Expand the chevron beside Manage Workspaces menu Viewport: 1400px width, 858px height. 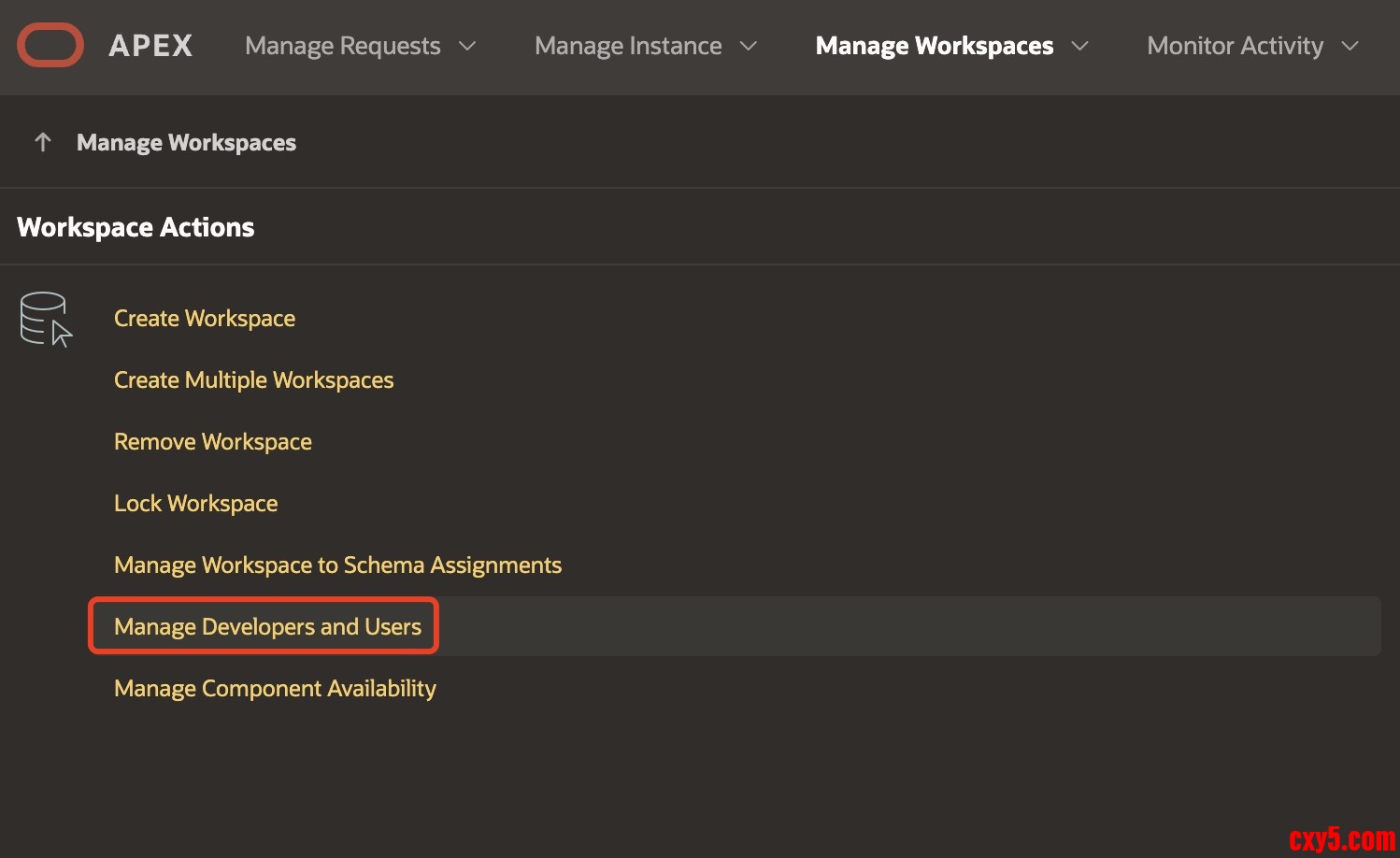point(1079,46)
